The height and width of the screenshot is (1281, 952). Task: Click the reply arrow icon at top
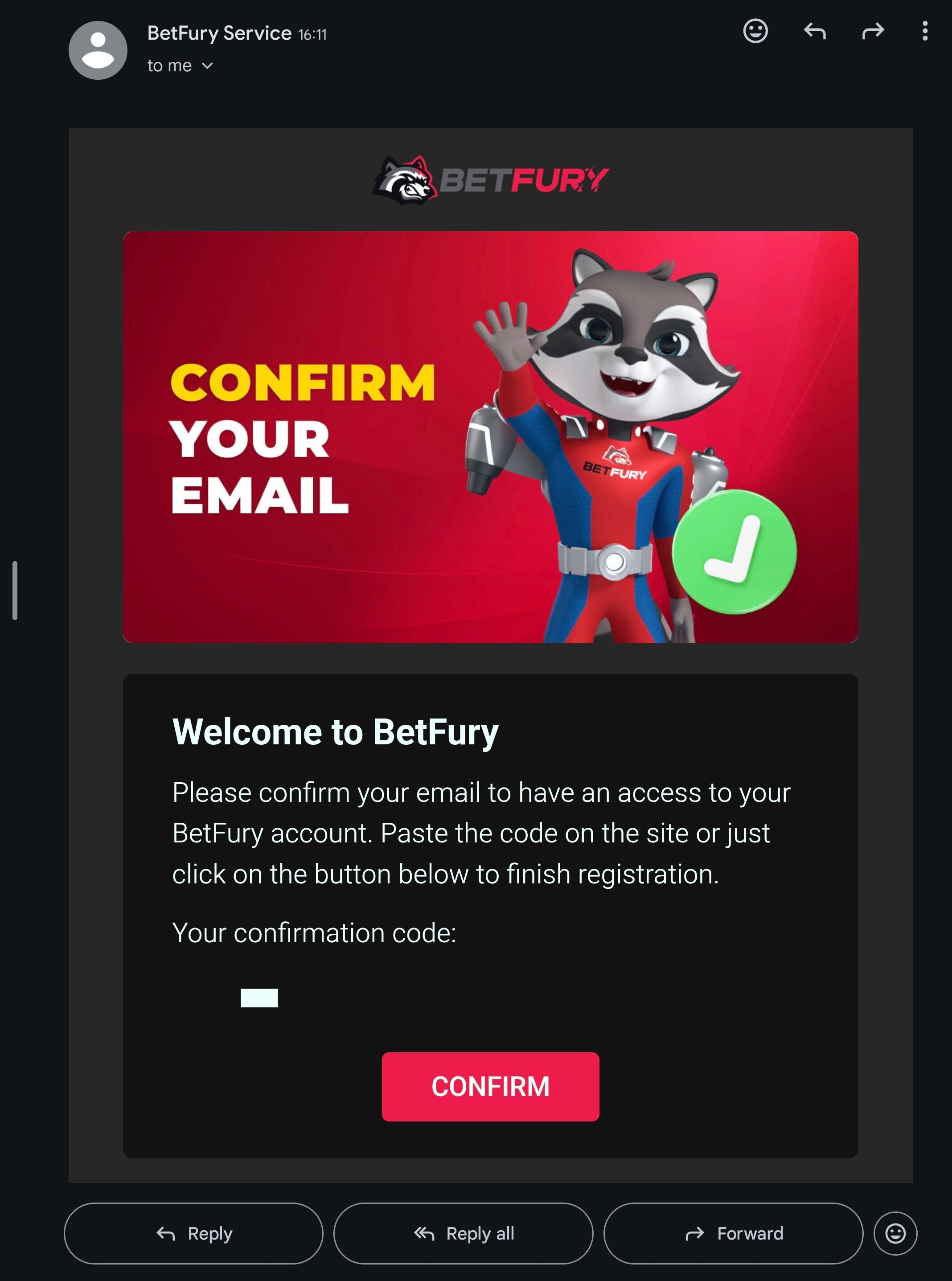point(814,31)
